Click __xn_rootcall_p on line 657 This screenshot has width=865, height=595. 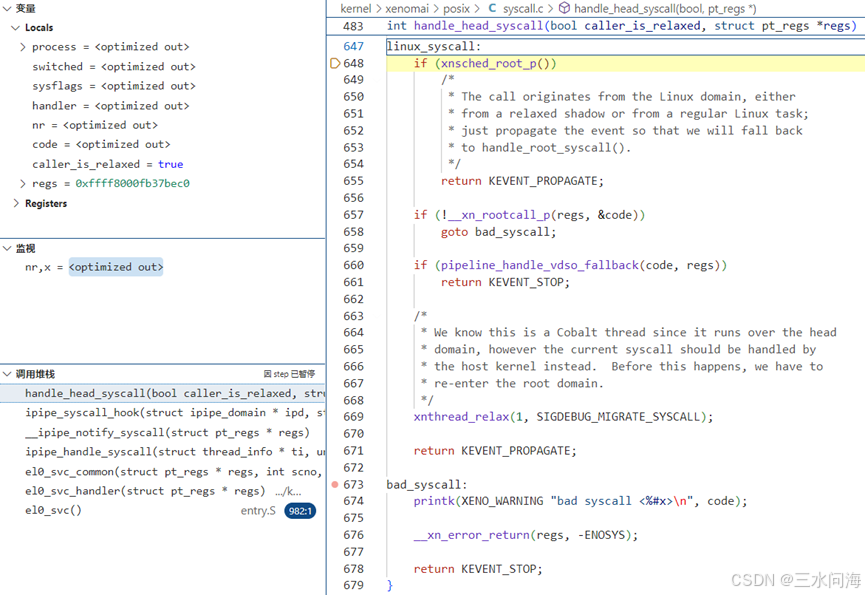coord(498,215)
